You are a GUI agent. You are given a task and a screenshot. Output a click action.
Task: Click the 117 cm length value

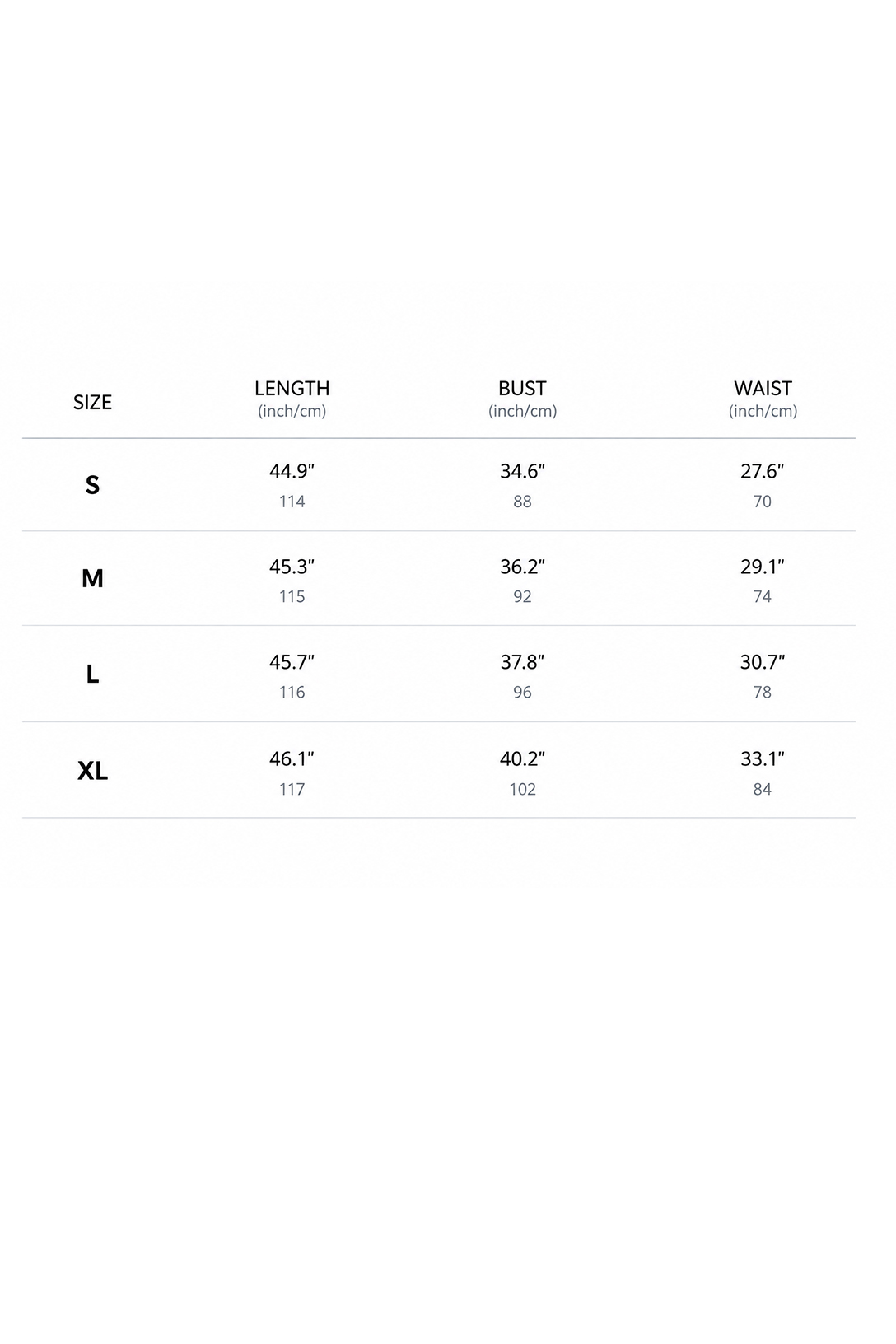(x=292, y=789)
